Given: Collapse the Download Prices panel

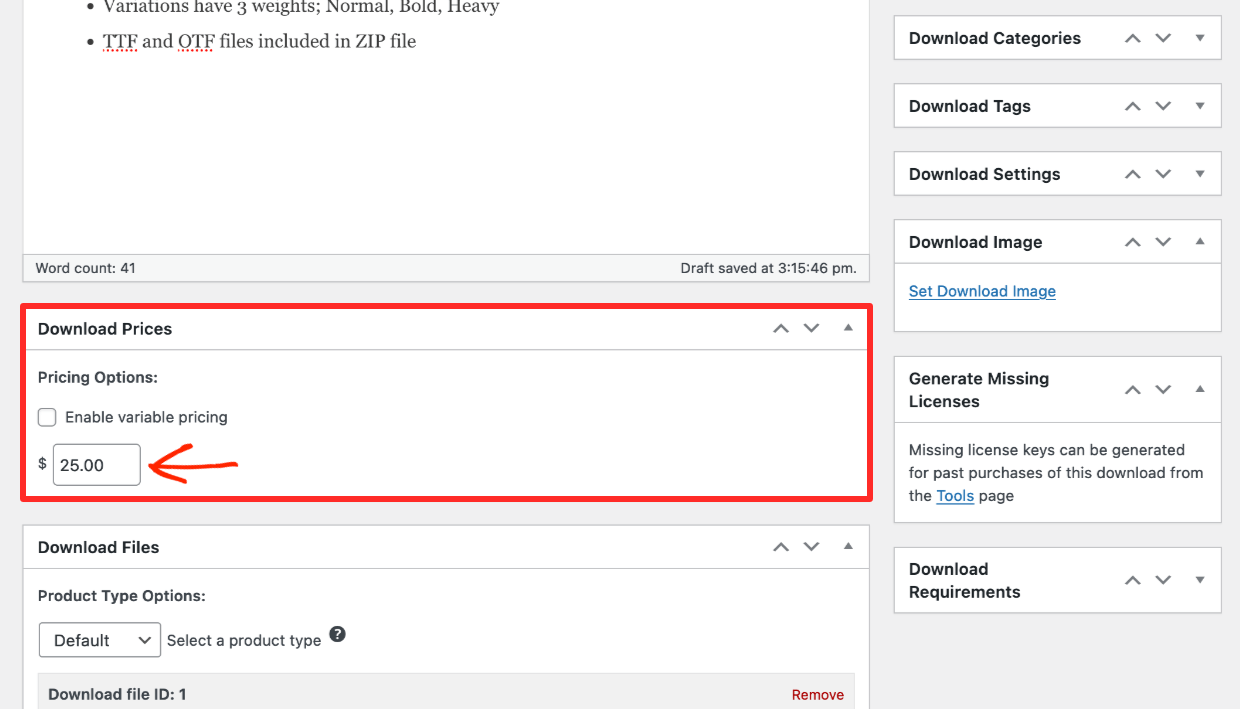Looking at the screenshot, I should (x=848, y=329).
